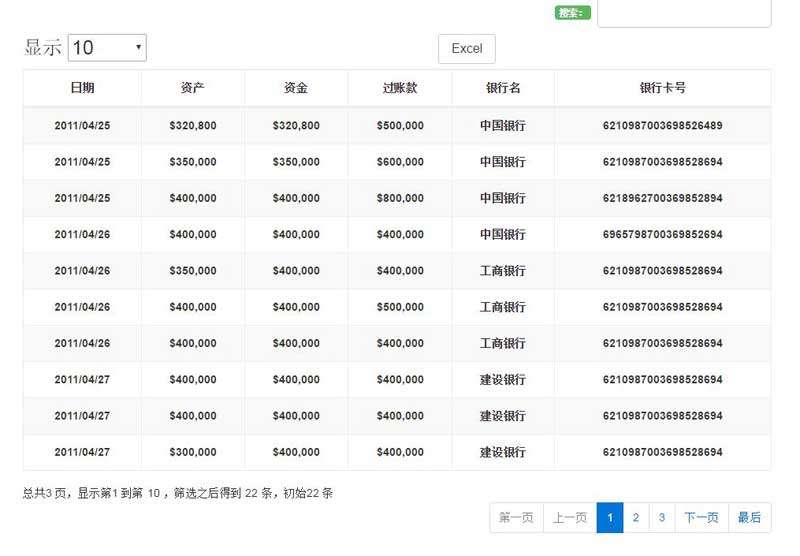Sort by the 资产 column header

(x=193, y=88)
